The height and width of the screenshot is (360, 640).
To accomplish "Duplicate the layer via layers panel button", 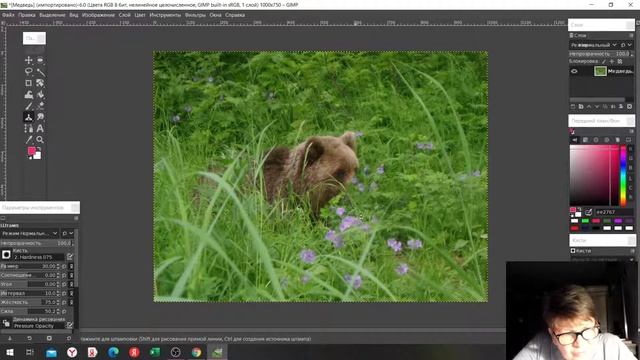I will click(x=605, y=107).
